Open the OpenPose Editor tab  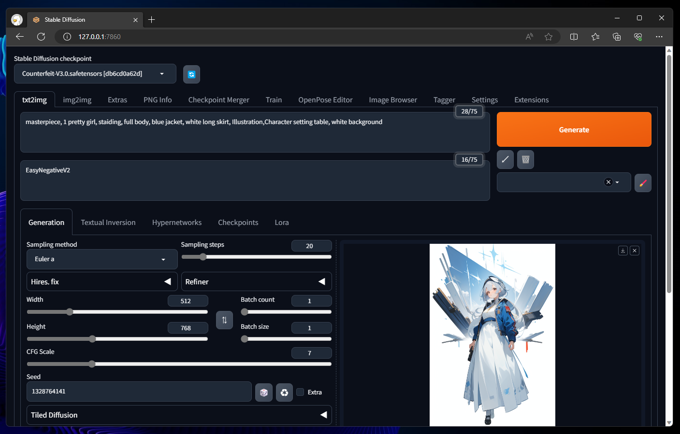pos(325,100)
